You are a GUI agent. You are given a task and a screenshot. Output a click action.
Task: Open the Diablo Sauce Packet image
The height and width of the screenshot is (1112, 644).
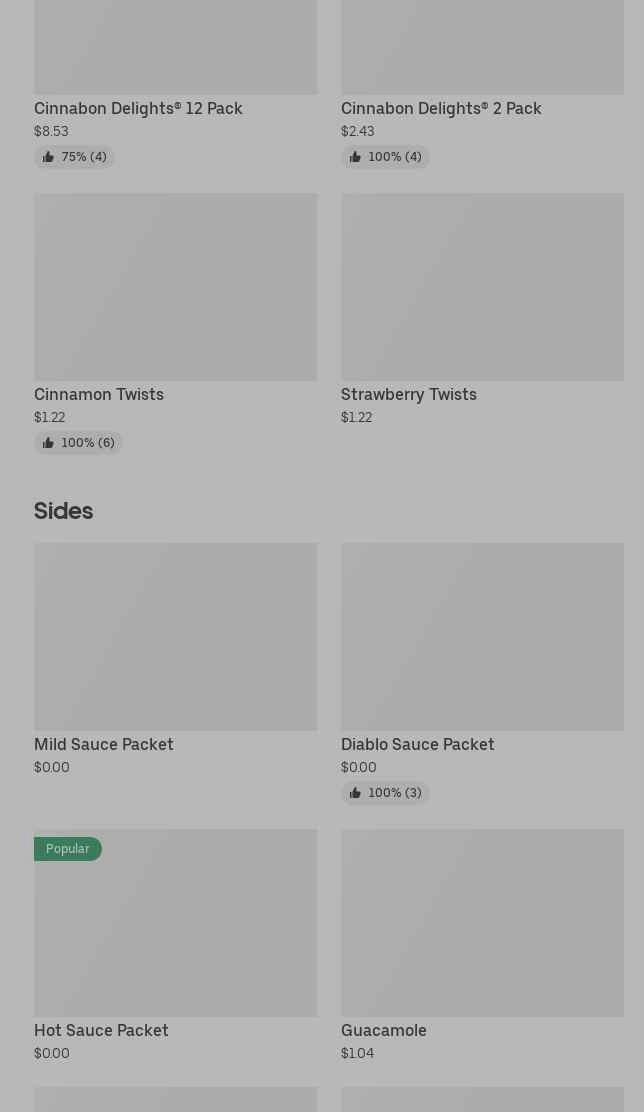coord(482,637)
